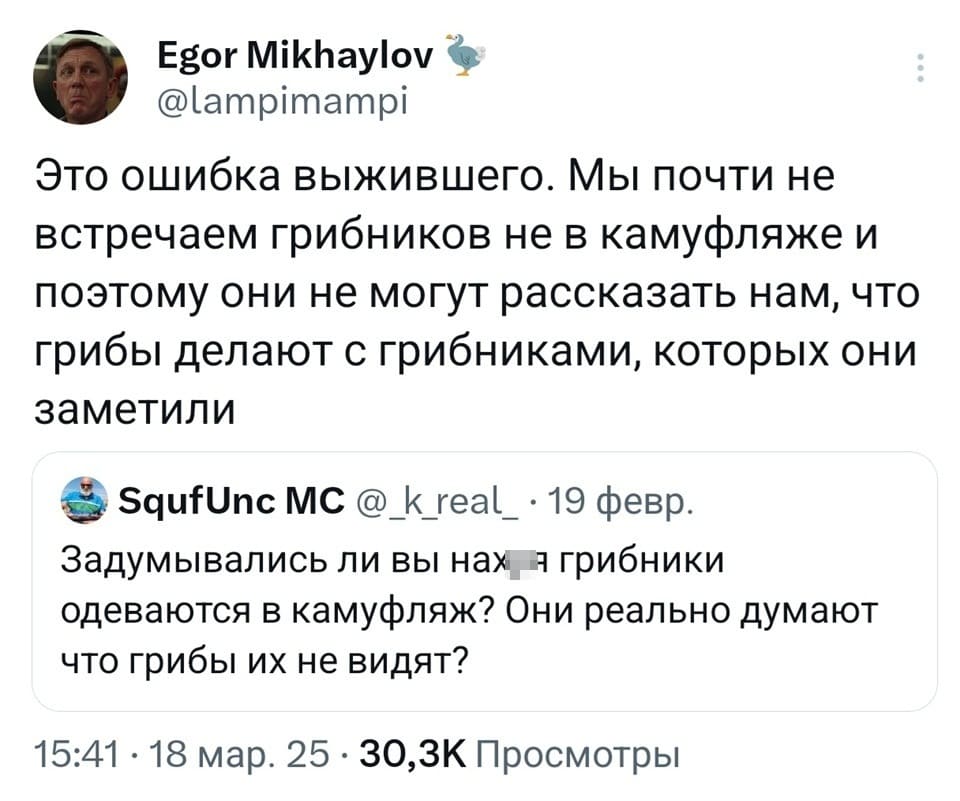Click the word "заметили" ending the tweet
The width and height of the screenshot is (960, 801).
(x=136, y=411)
